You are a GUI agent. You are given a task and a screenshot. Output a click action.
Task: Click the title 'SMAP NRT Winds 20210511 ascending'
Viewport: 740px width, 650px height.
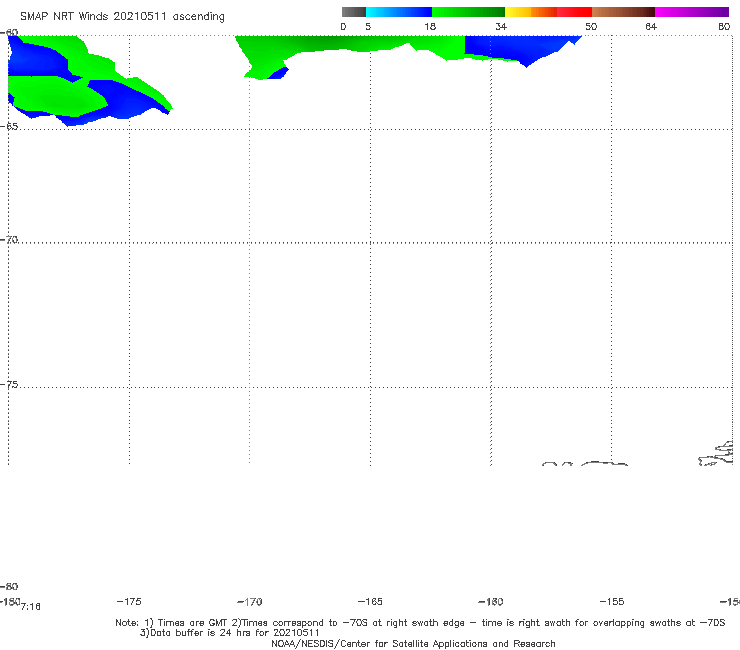pyautogui.click(x=122, y=17)
